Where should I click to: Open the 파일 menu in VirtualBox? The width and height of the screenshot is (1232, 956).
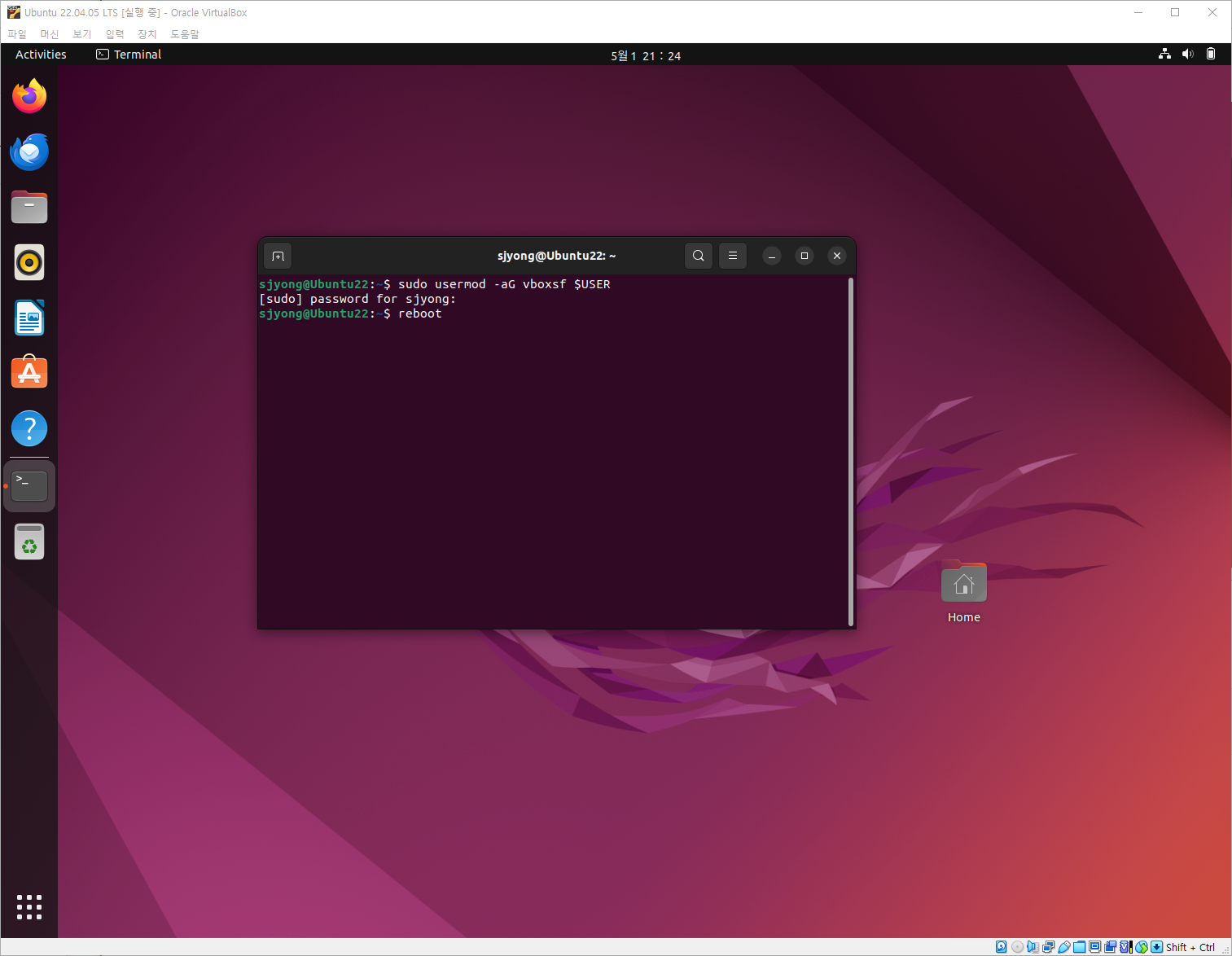coord(17,34)
